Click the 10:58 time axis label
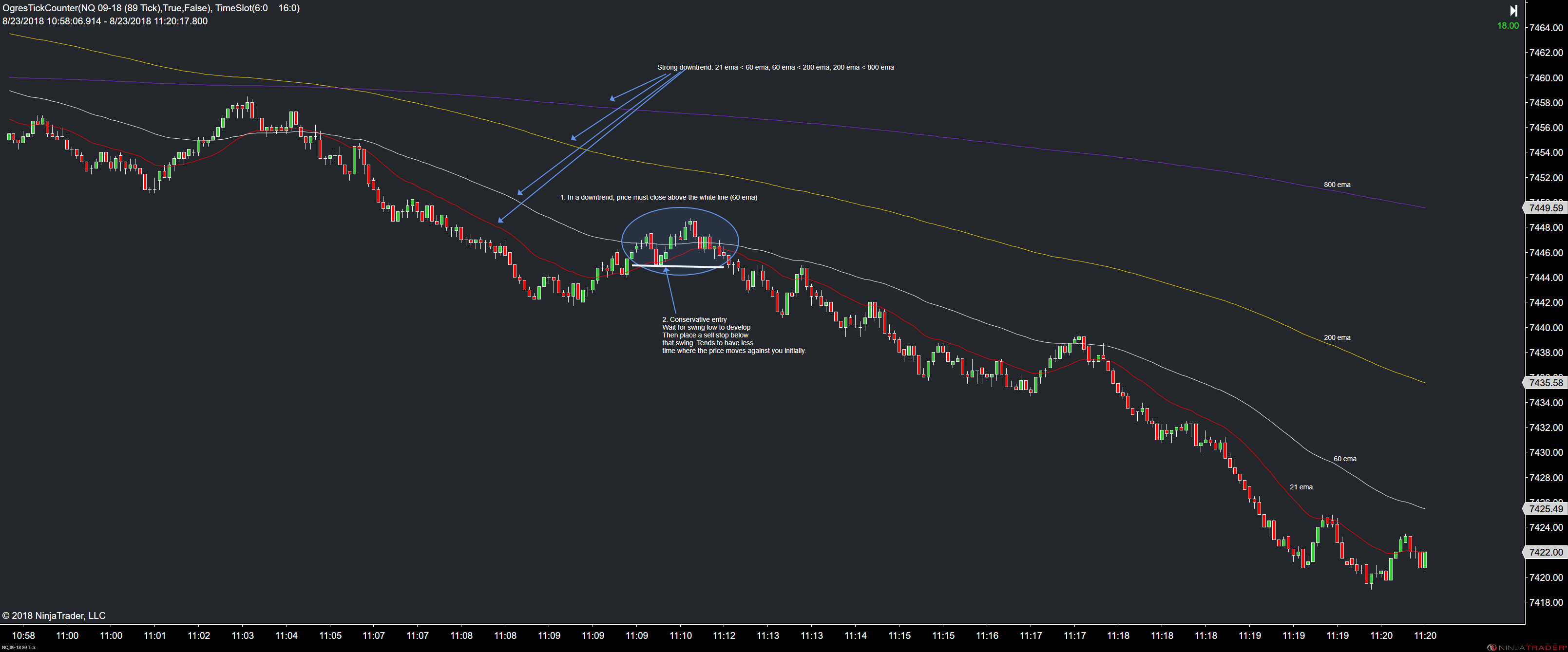The width and height of the screenshot is (1568, 652). point(23,635)
